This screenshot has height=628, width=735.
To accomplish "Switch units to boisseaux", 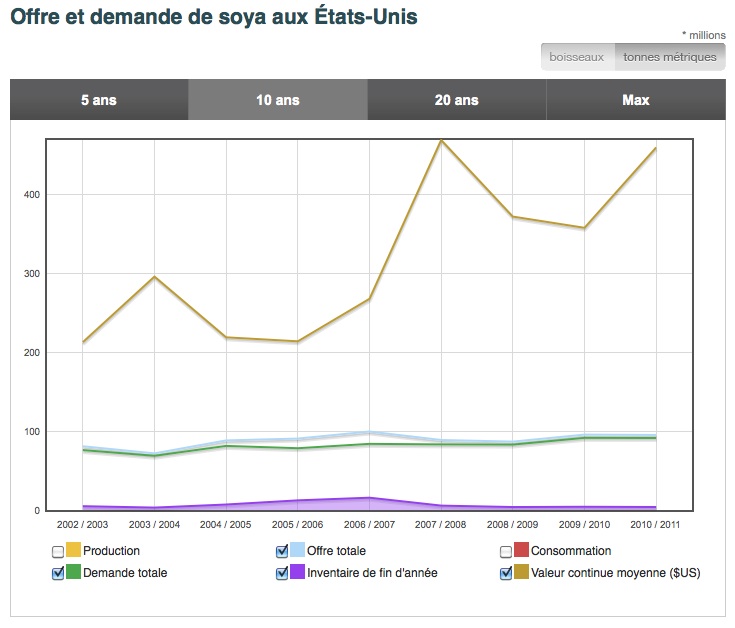I will coord(578,57).
